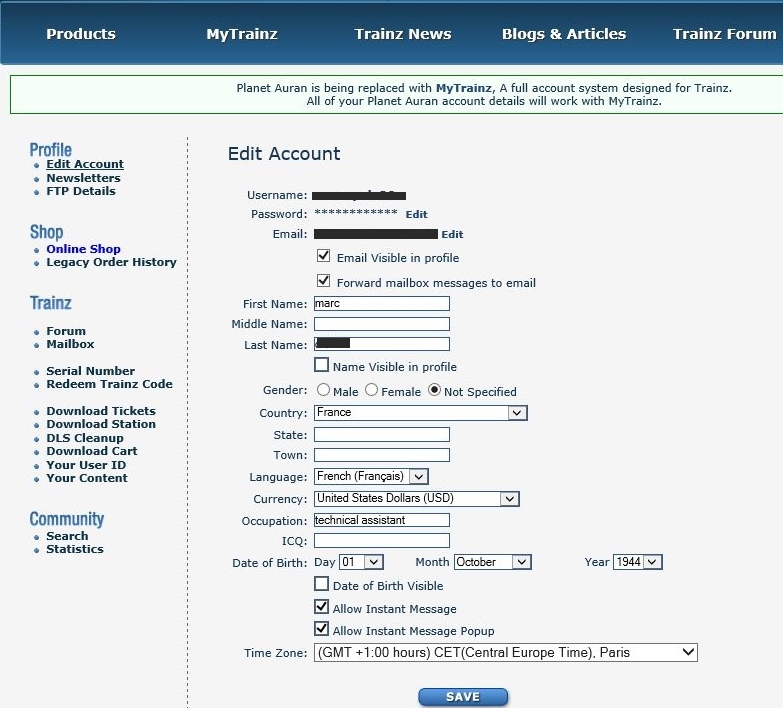The height and width of the screenshot is (708, 783).
Task: View Download Tickets
Action: tap(101, 411)
